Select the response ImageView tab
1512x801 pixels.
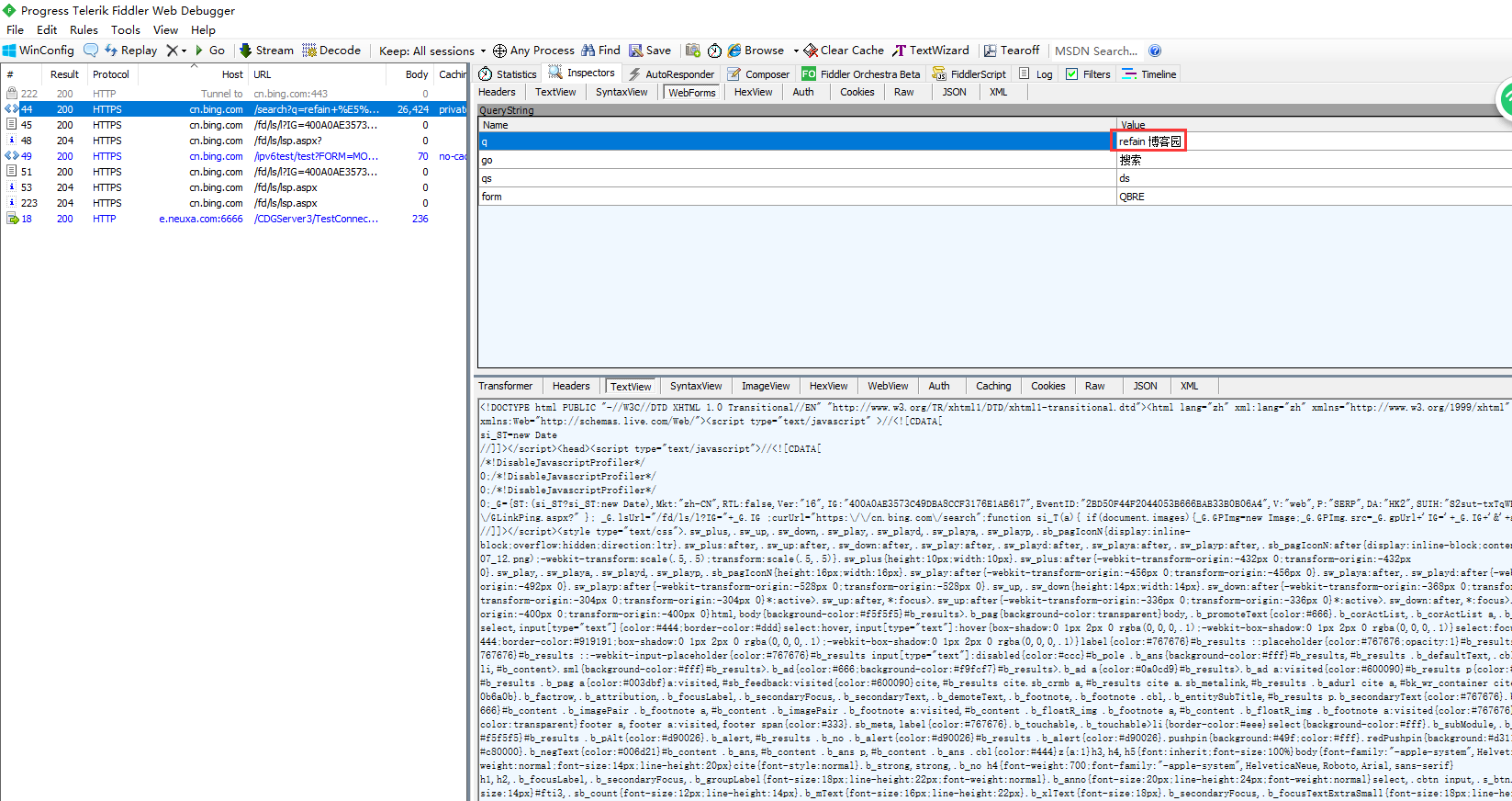tap(766, 386)
